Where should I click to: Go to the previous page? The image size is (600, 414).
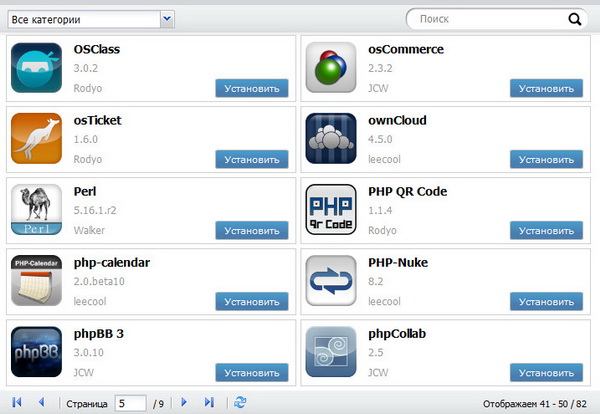pyautogui.click(x=41, y=402)
